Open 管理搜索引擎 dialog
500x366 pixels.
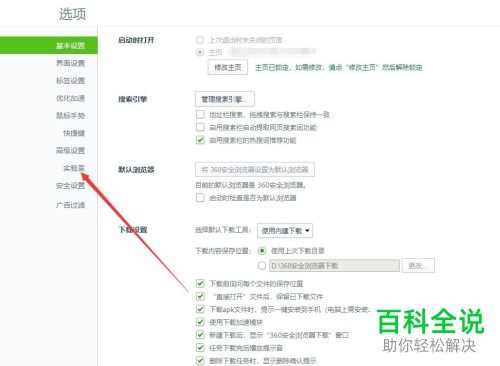pos(225,99)
